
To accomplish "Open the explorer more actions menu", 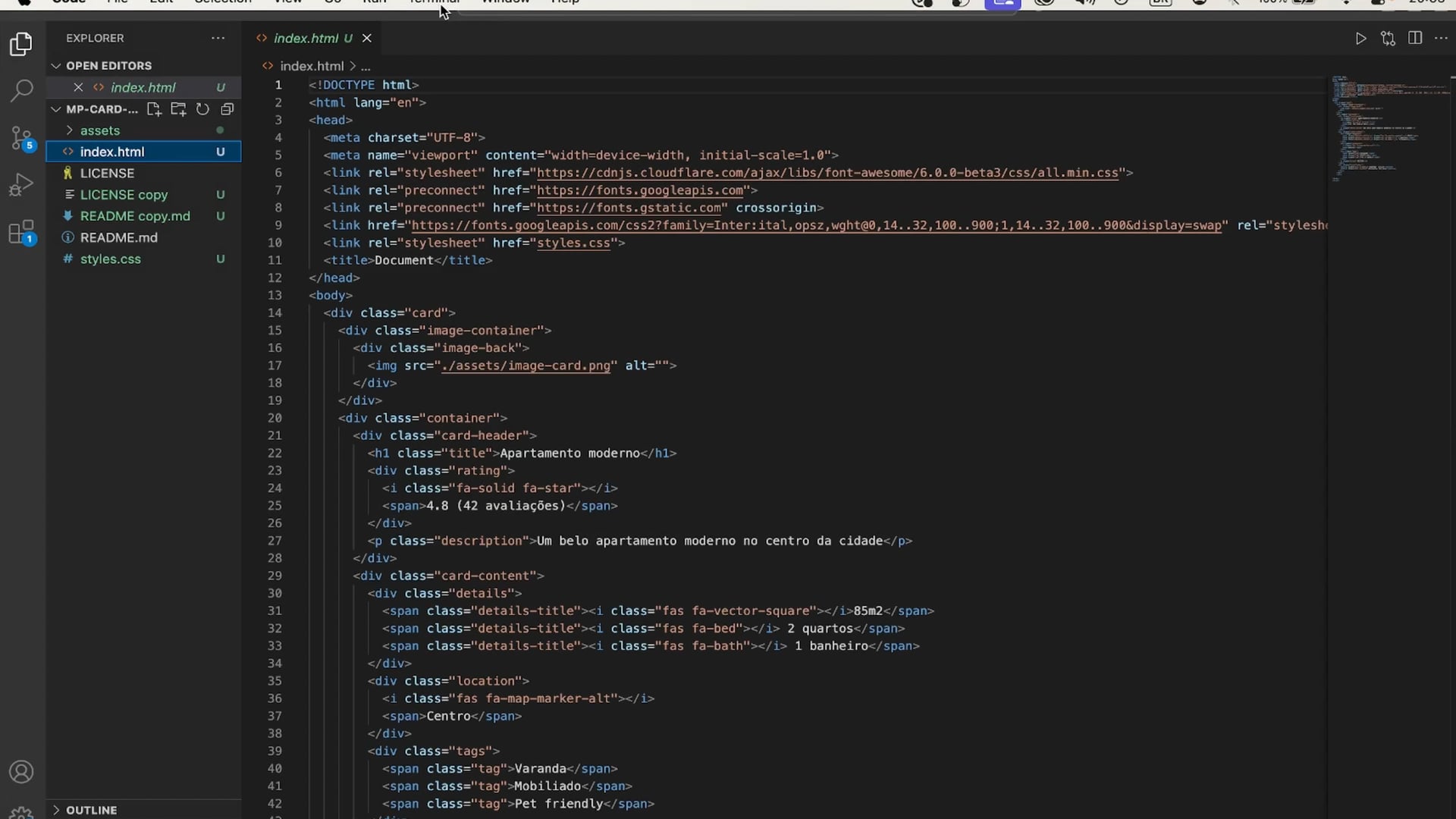I will pyautogui.click(x=218, y=38).
